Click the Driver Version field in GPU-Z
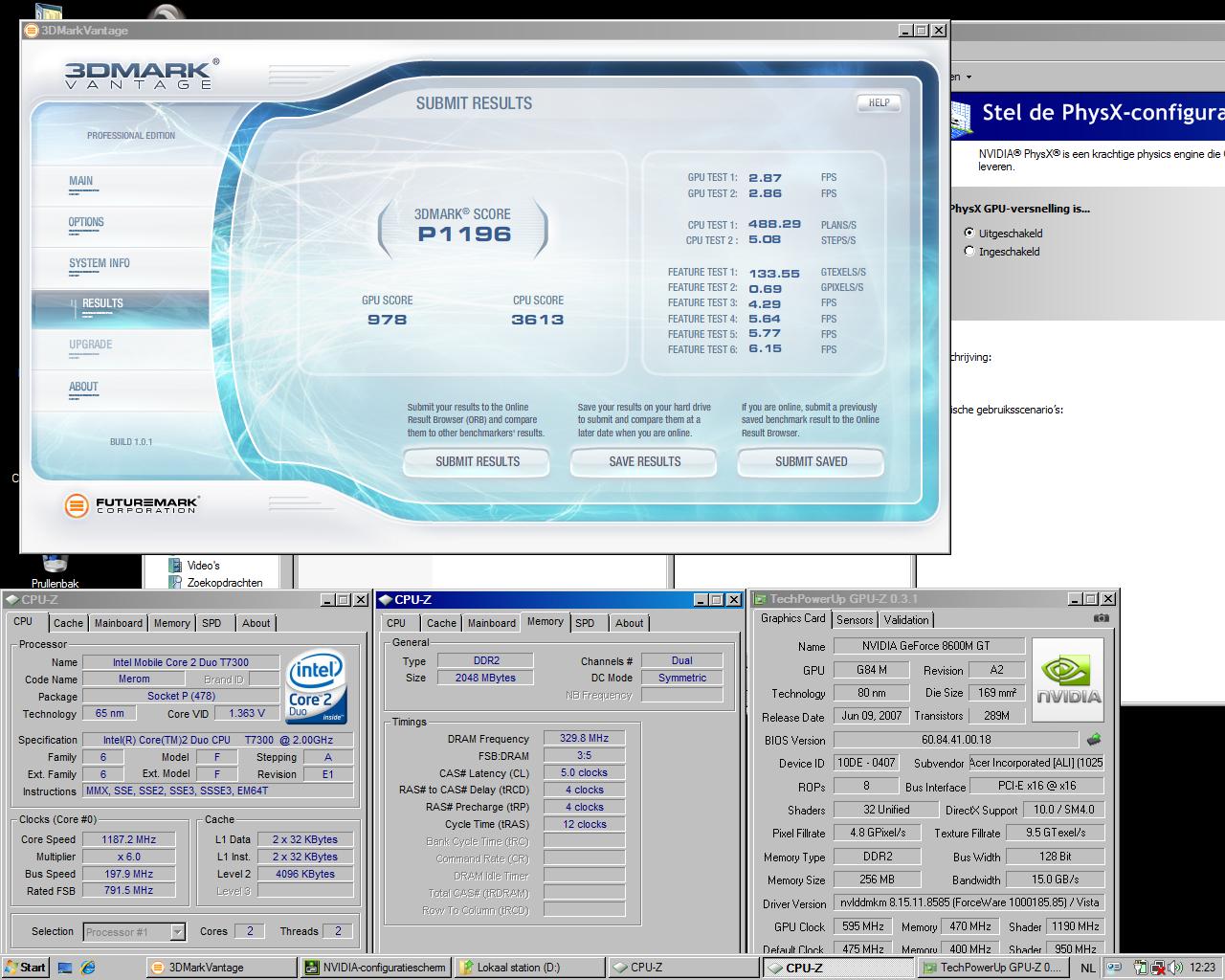Screen dimensions: 1225x980 [x=969, y=902]
